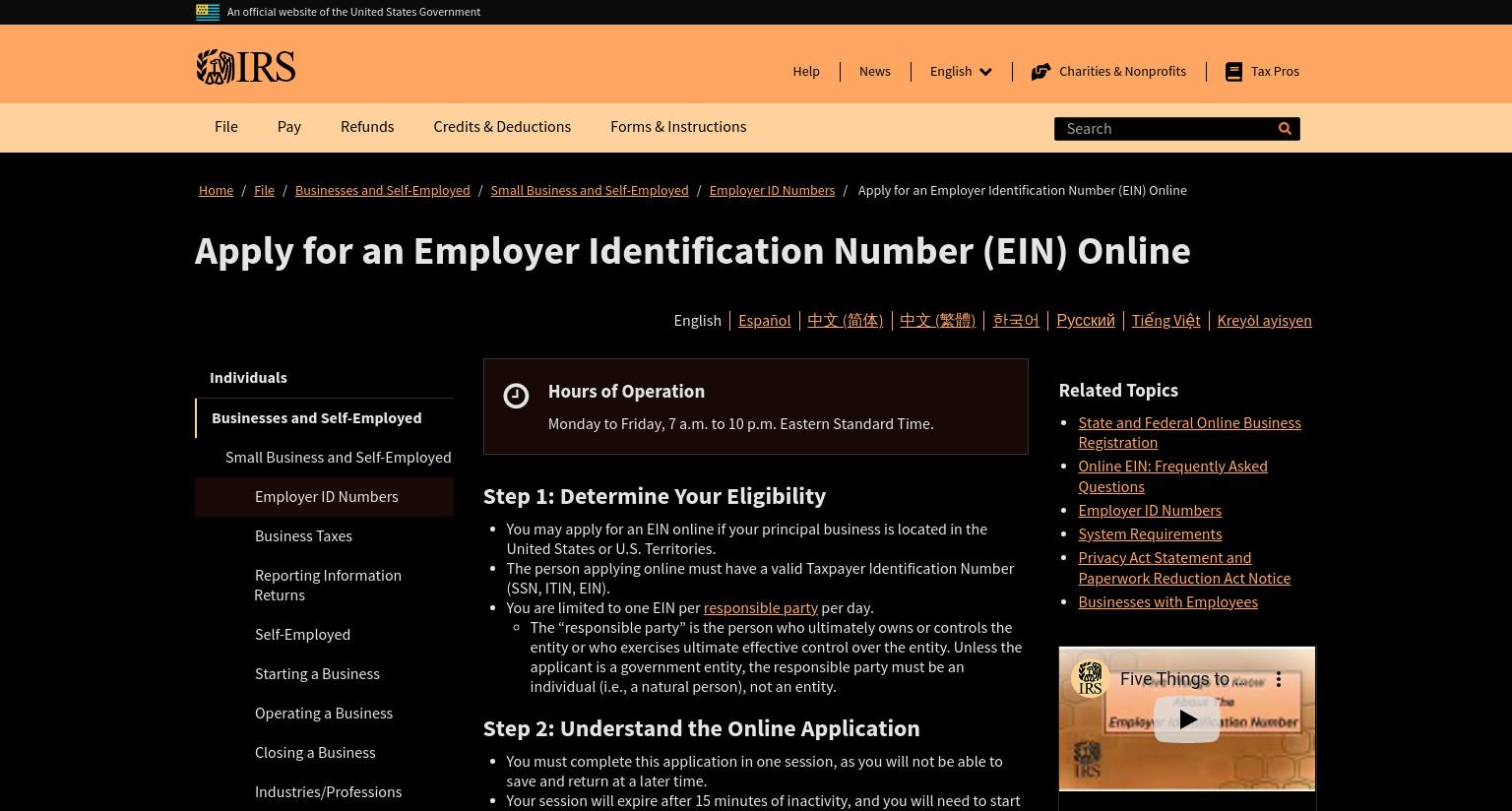
Task: Select Employer ID Numbers in sidebar
Action: (324, 497)
